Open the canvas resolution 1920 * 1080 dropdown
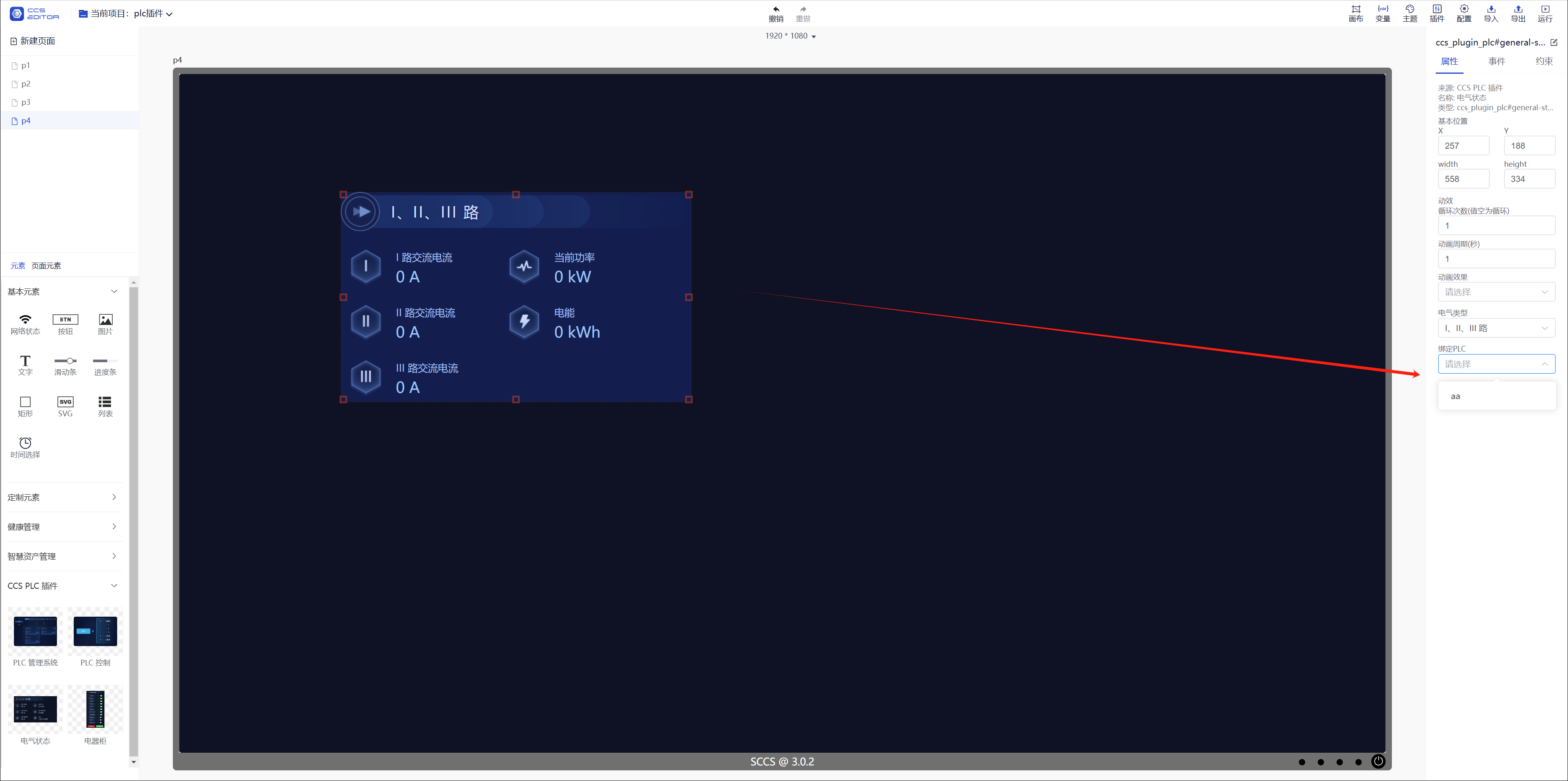Viewport: 1568px width, 781px height. tap(790, 36)
